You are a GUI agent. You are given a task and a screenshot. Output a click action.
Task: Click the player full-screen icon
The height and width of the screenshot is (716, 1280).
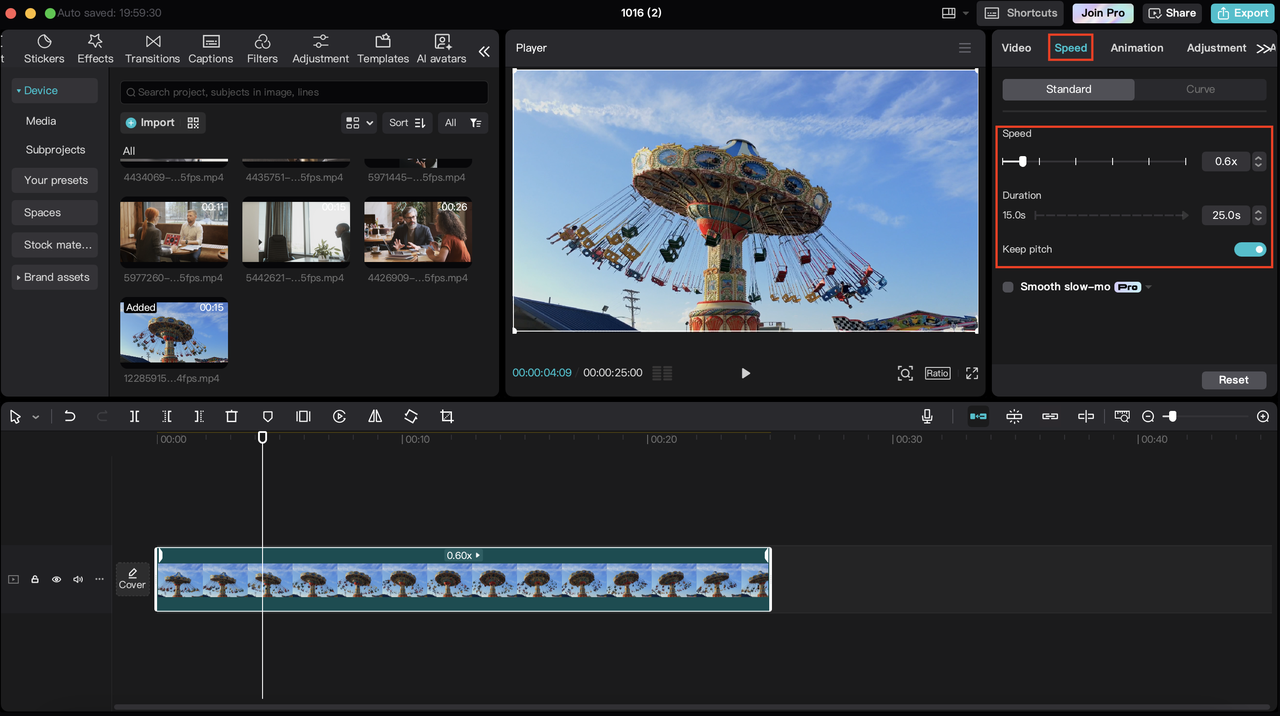point(971,373)
